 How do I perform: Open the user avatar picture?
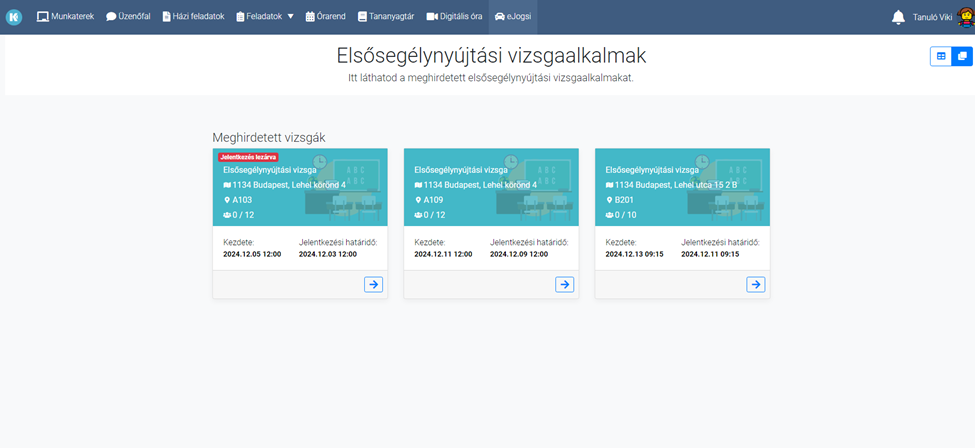965,17
